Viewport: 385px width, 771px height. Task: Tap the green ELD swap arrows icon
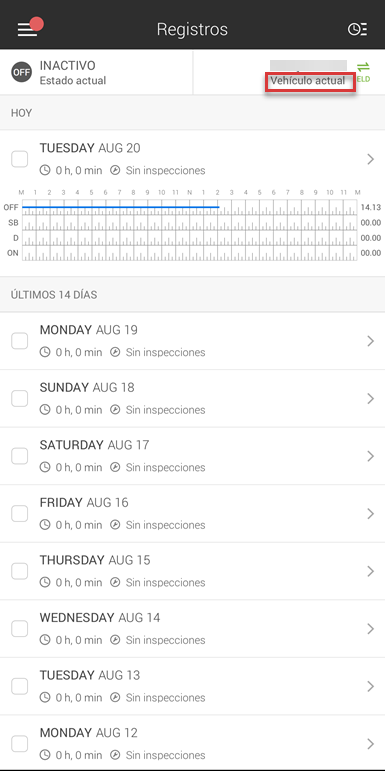(x=363, y=71)
